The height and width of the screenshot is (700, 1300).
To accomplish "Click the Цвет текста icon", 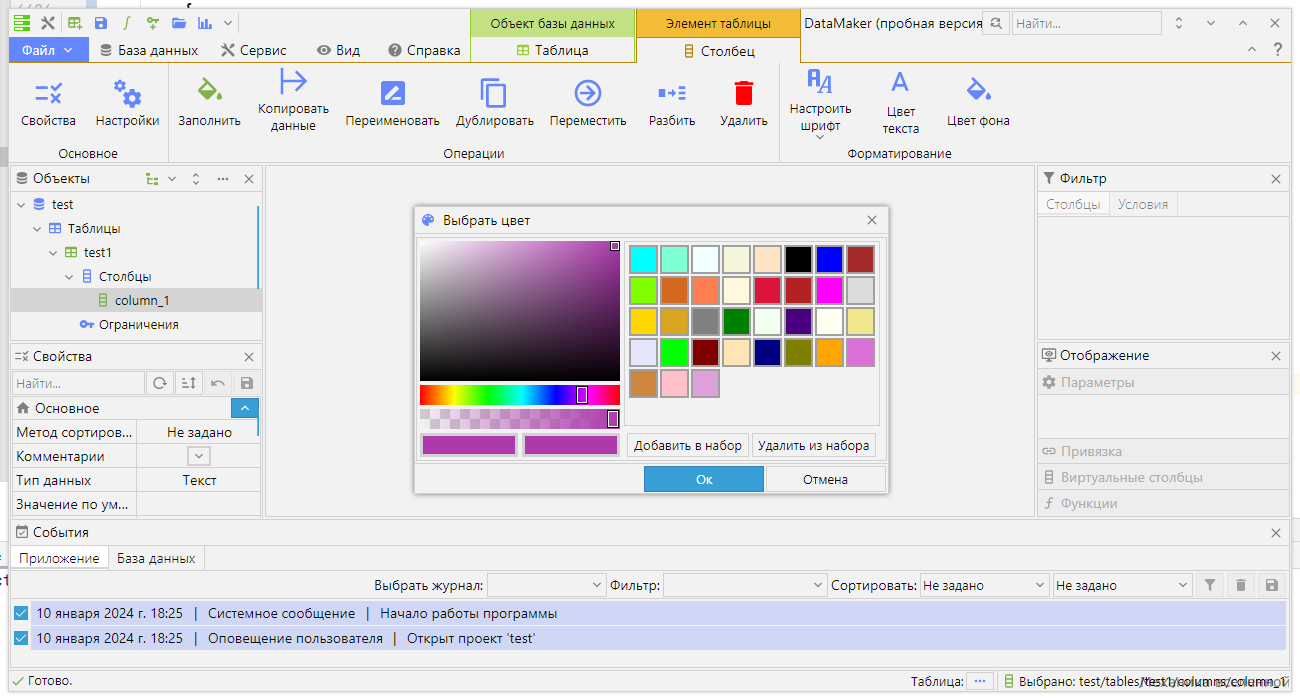I will (900, 82).
